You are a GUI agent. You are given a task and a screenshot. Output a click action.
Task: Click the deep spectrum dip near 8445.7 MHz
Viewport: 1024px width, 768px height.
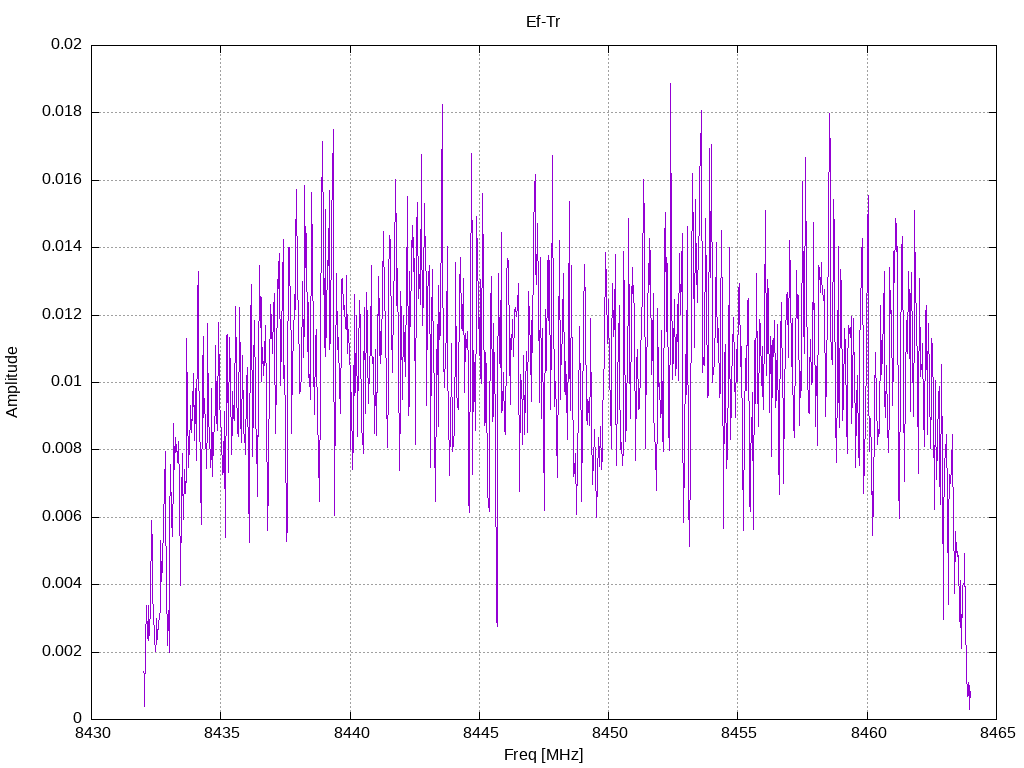point(497,624)
